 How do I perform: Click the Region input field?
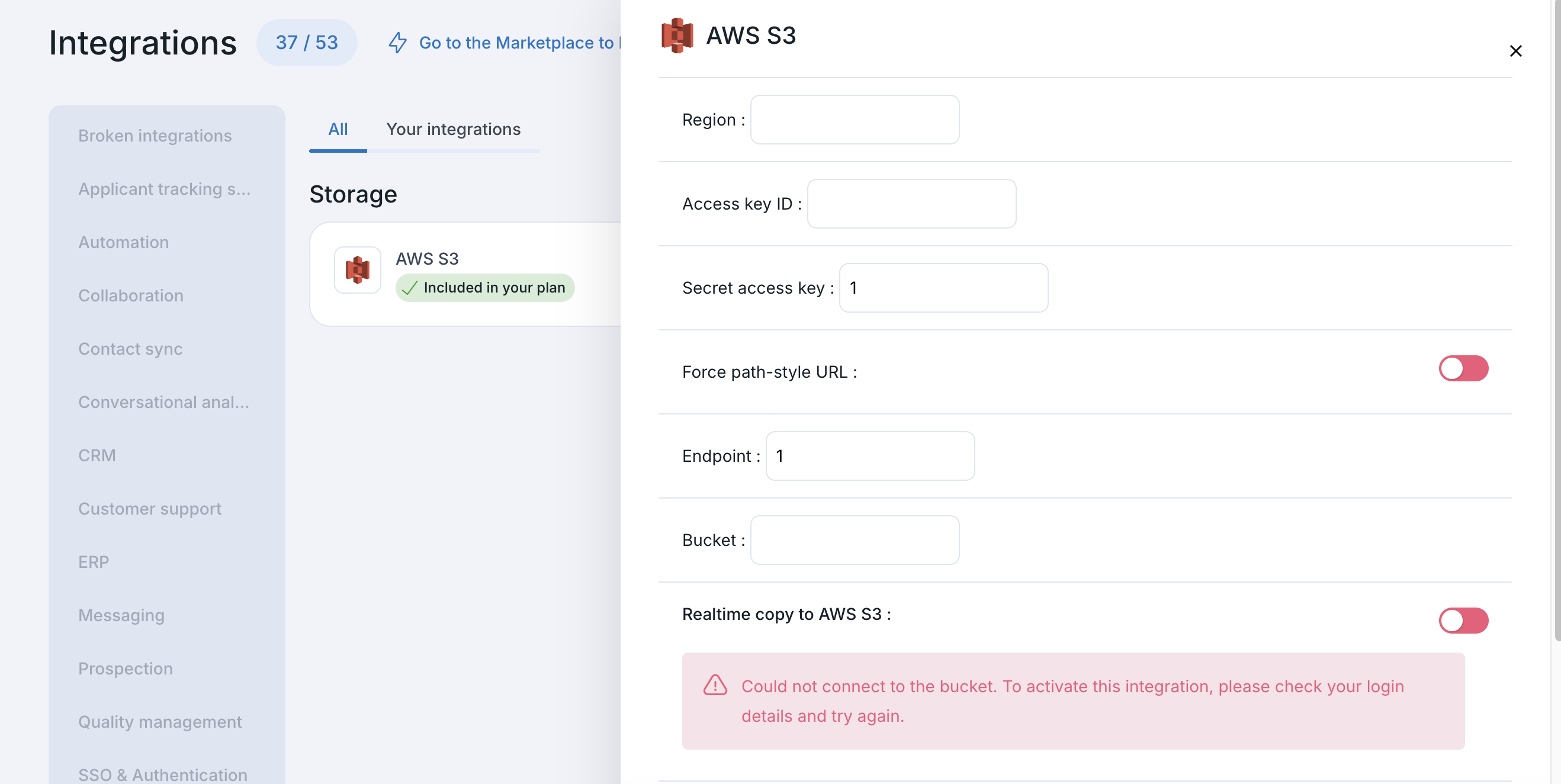tap(855, 120)
